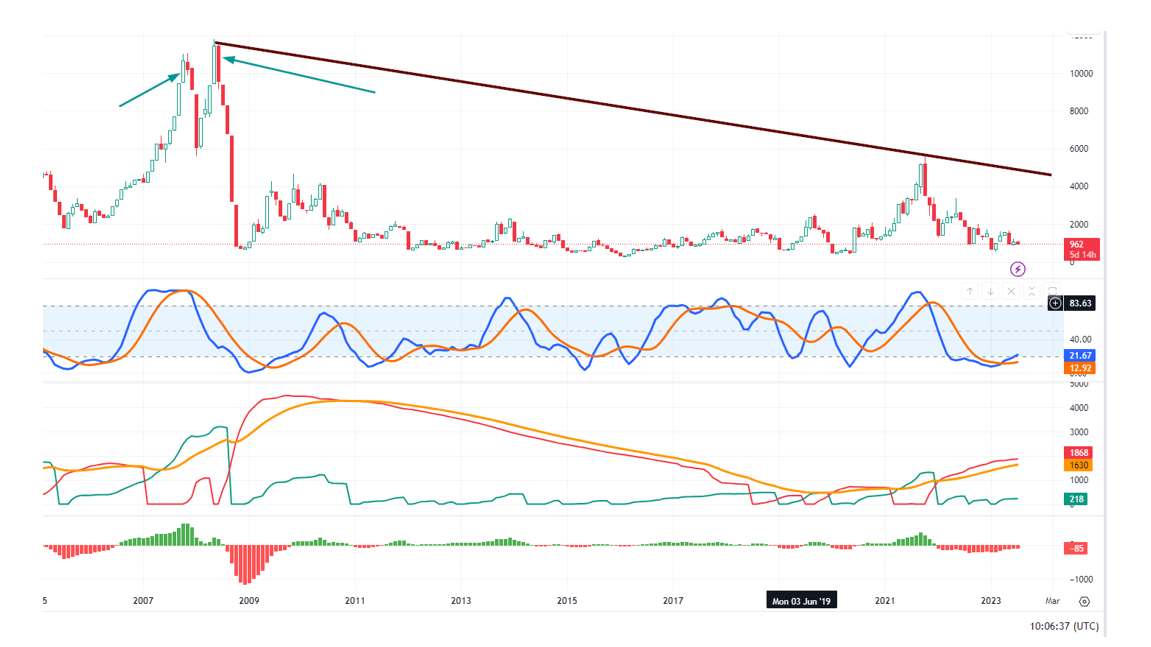Move the Stochastic indicator pane down
Image resolution: width=1151 pixels, height=647 pixels.
click(990, 291)
